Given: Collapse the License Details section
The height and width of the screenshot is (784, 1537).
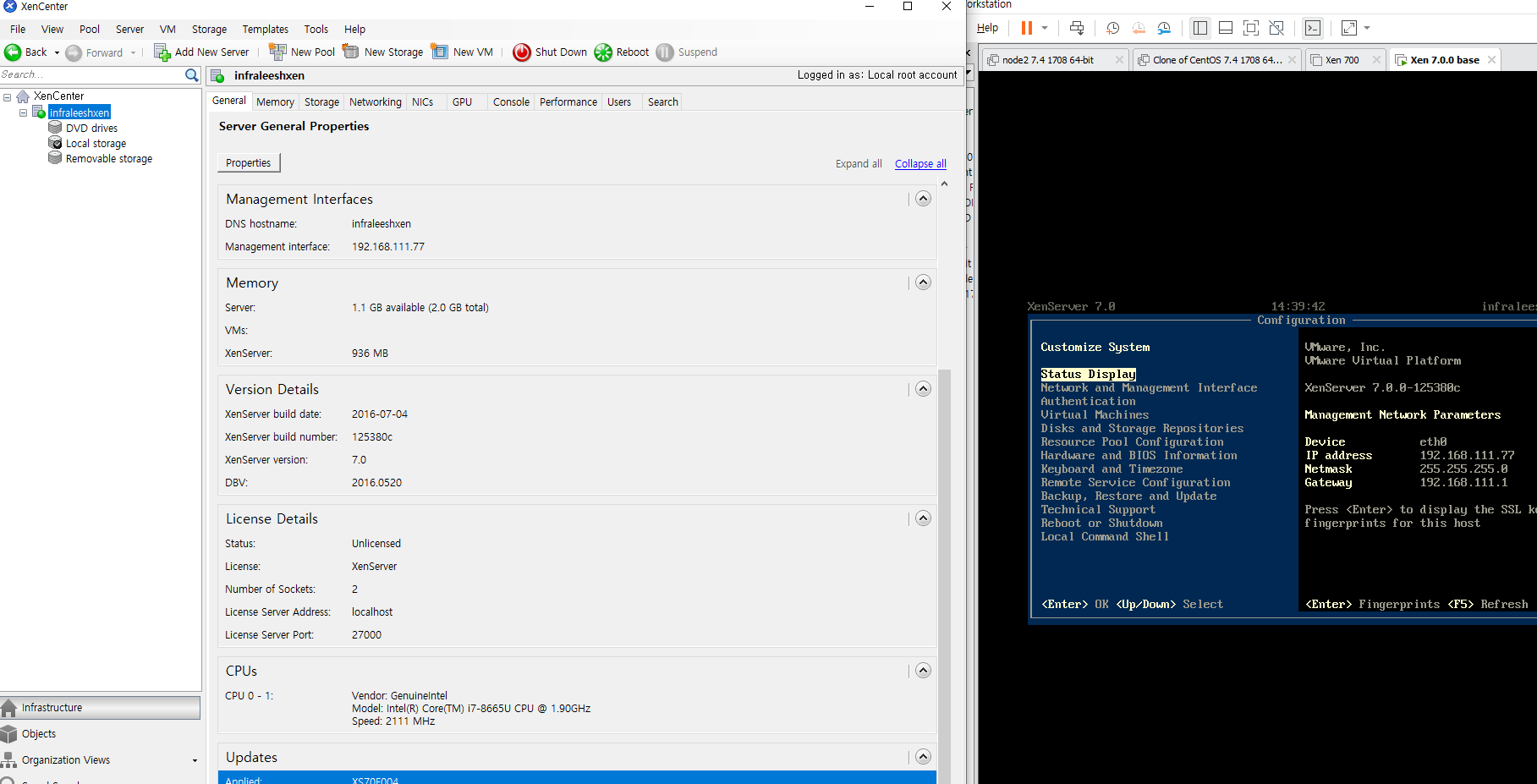Looking at the screenshot, I should [x=923, y=518].
